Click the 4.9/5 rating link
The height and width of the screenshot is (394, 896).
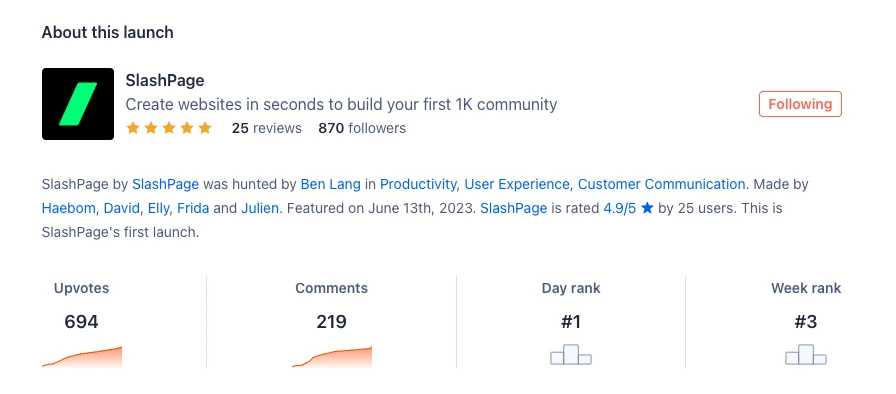pyautogui.click(x=619, y=208)
